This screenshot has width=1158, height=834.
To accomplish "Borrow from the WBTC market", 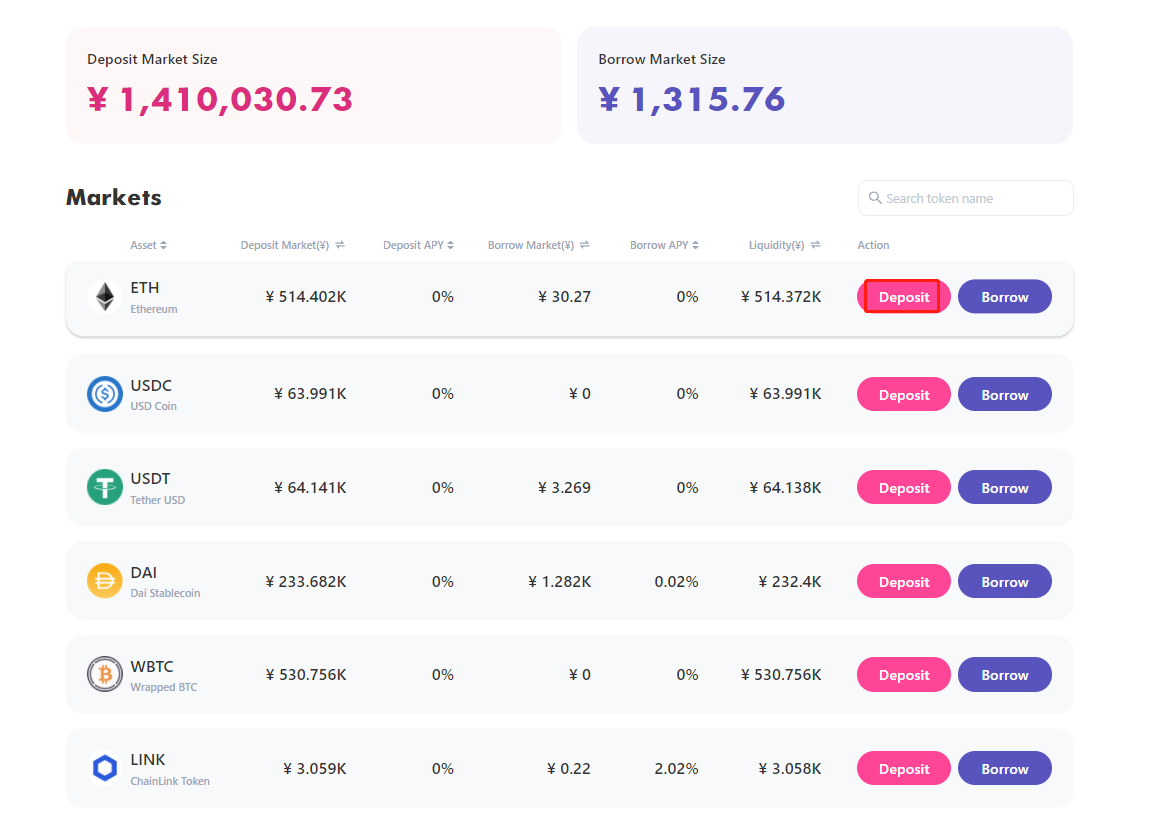I will click(1004, 674).
